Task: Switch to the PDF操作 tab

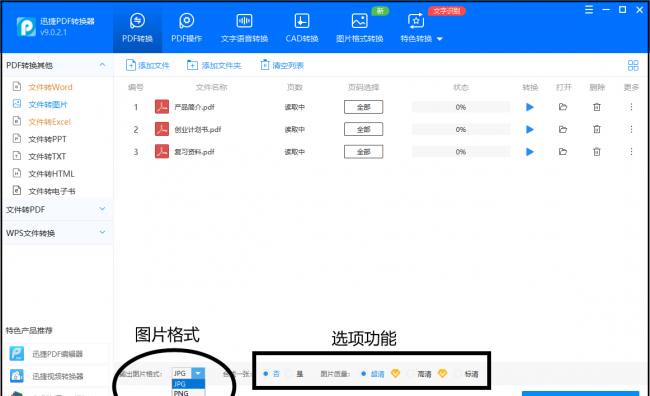Action: [187, 29]
